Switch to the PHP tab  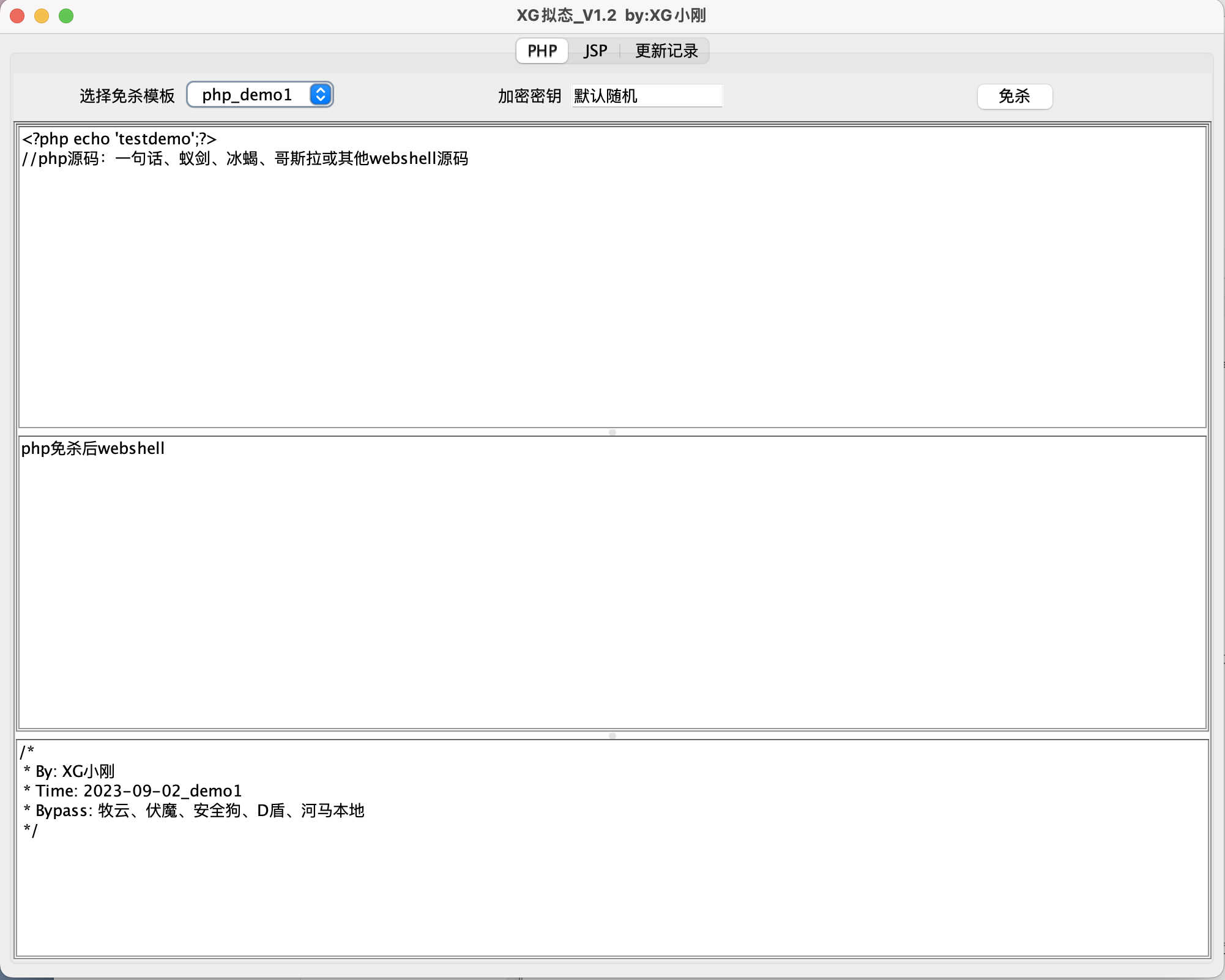(542, 51)
